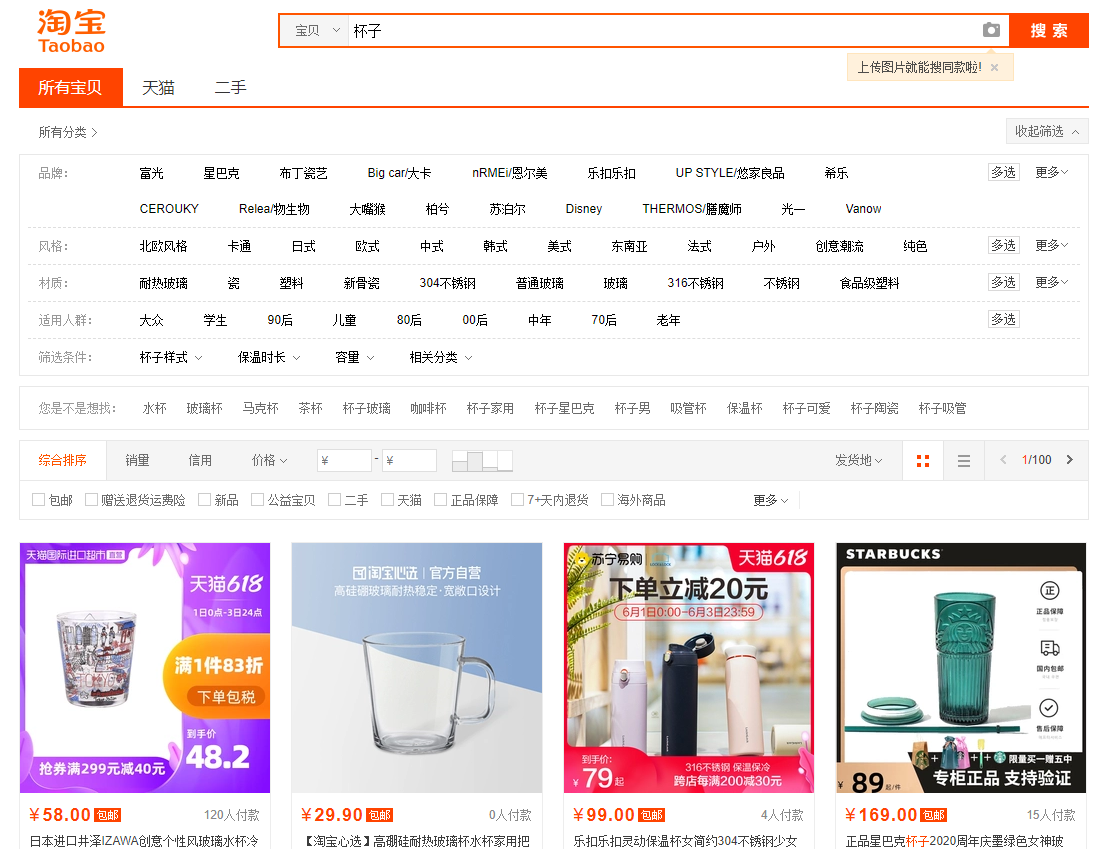Click the price range distribution bar
1096x849 pixels.
pyautogui.click(x=482, y=460)
